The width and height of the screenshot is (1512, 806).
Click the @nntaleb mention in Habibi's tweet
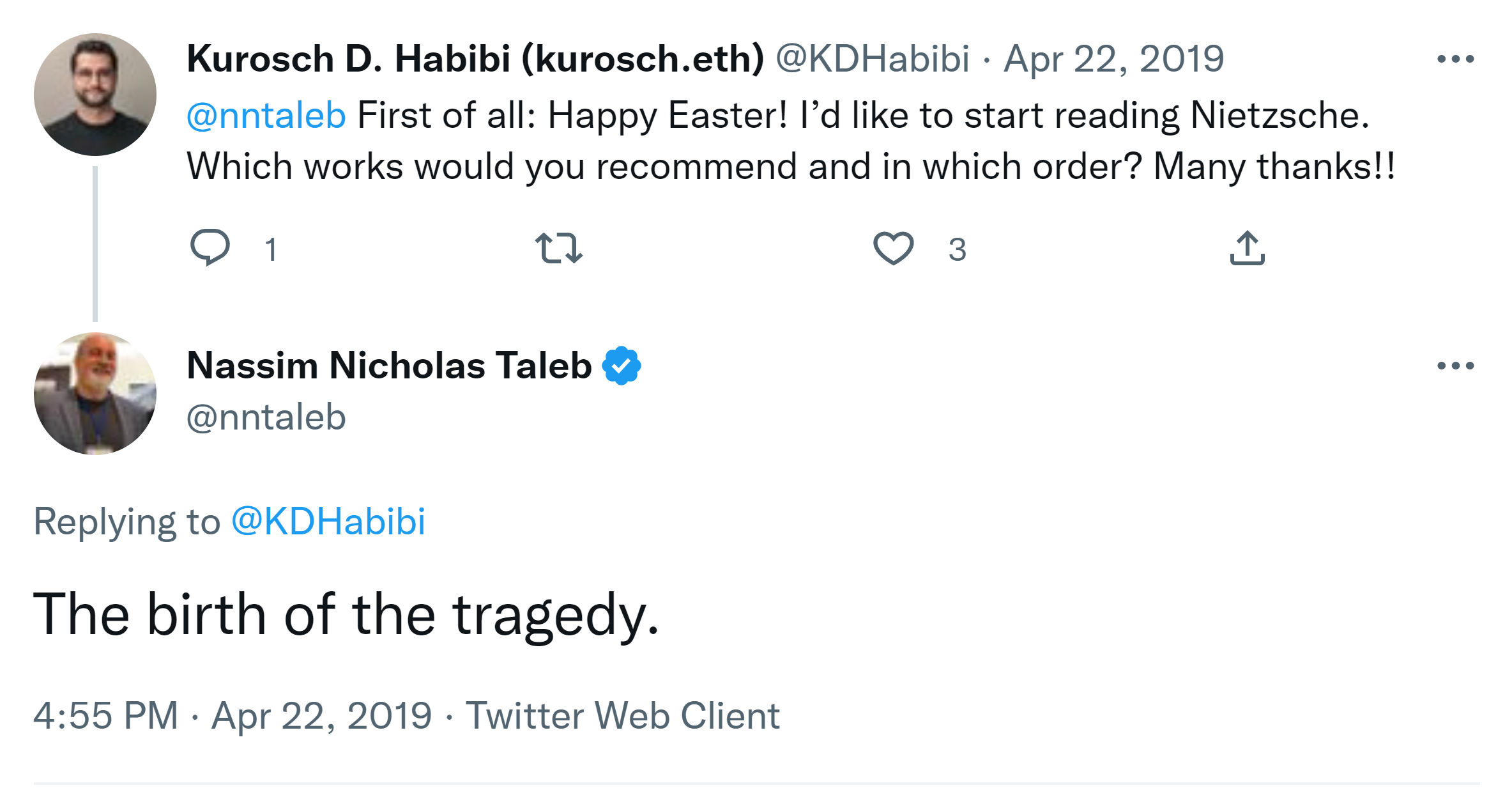pos(266,116)
